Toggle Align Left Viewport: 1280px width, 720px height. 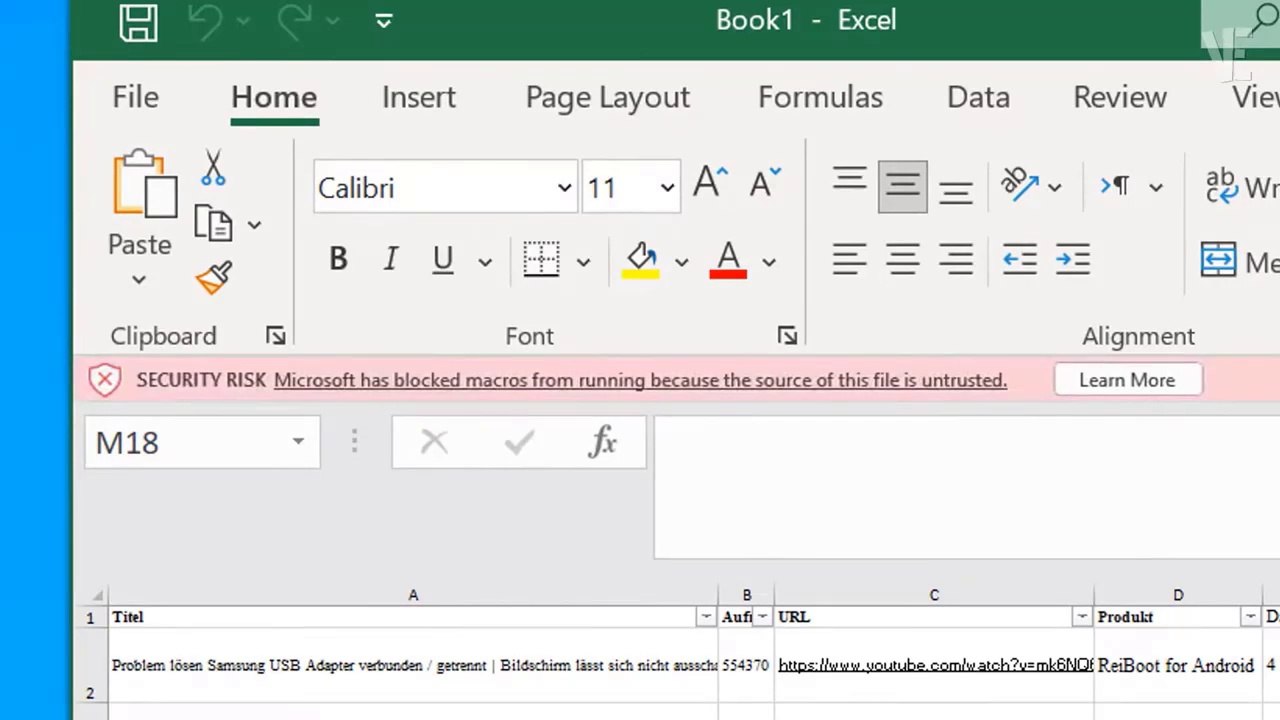pyautogui.click(x=850, y=260)
